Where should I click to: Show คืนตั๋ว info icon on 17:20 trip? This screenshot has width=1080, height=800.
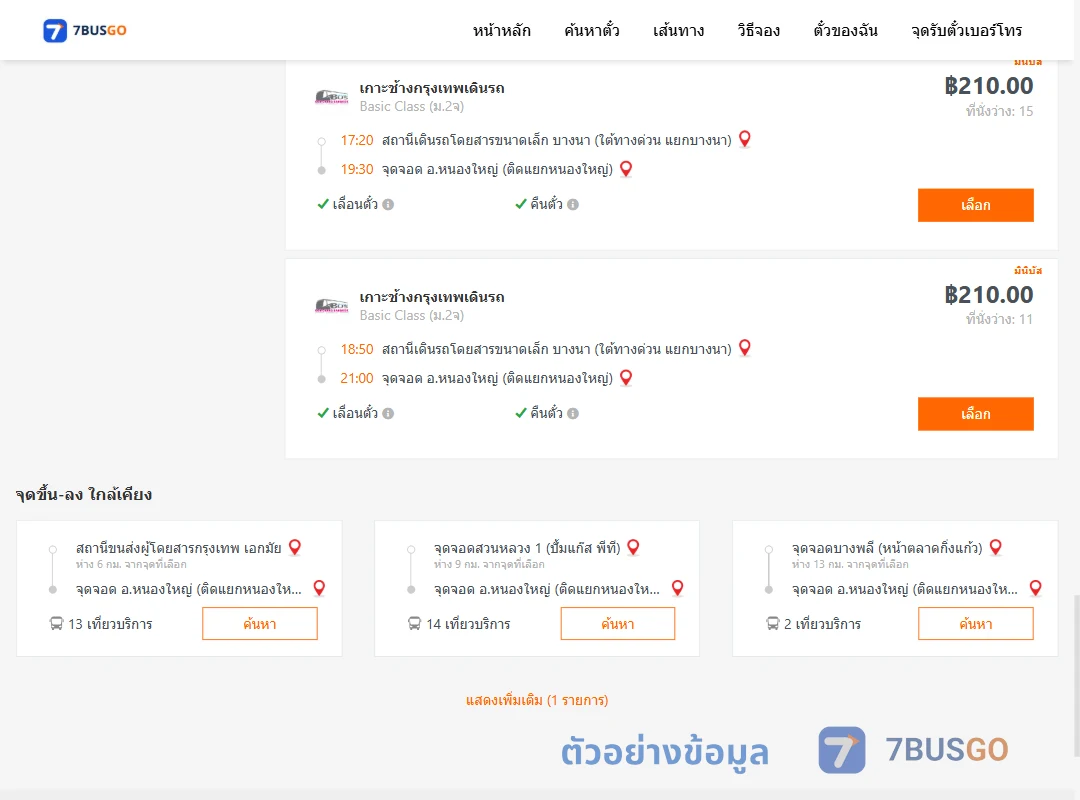pyautogui.click(x=573, y=205)
